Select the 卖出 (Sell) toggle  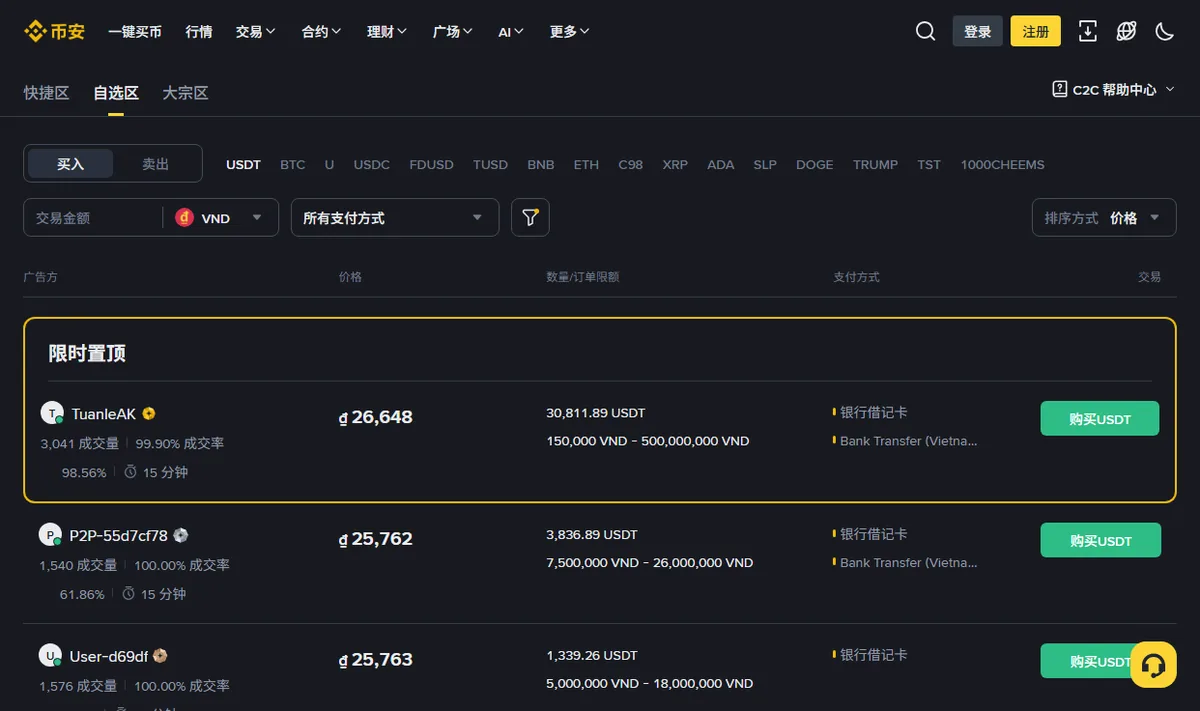[x=156, y=164]
